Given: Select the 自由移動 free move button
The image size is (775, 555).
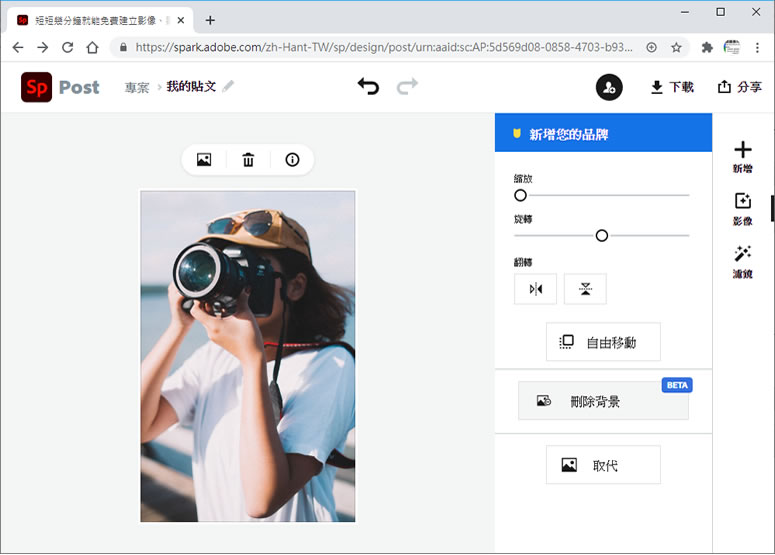Looking at the screenshot, I should click(603, 342).
